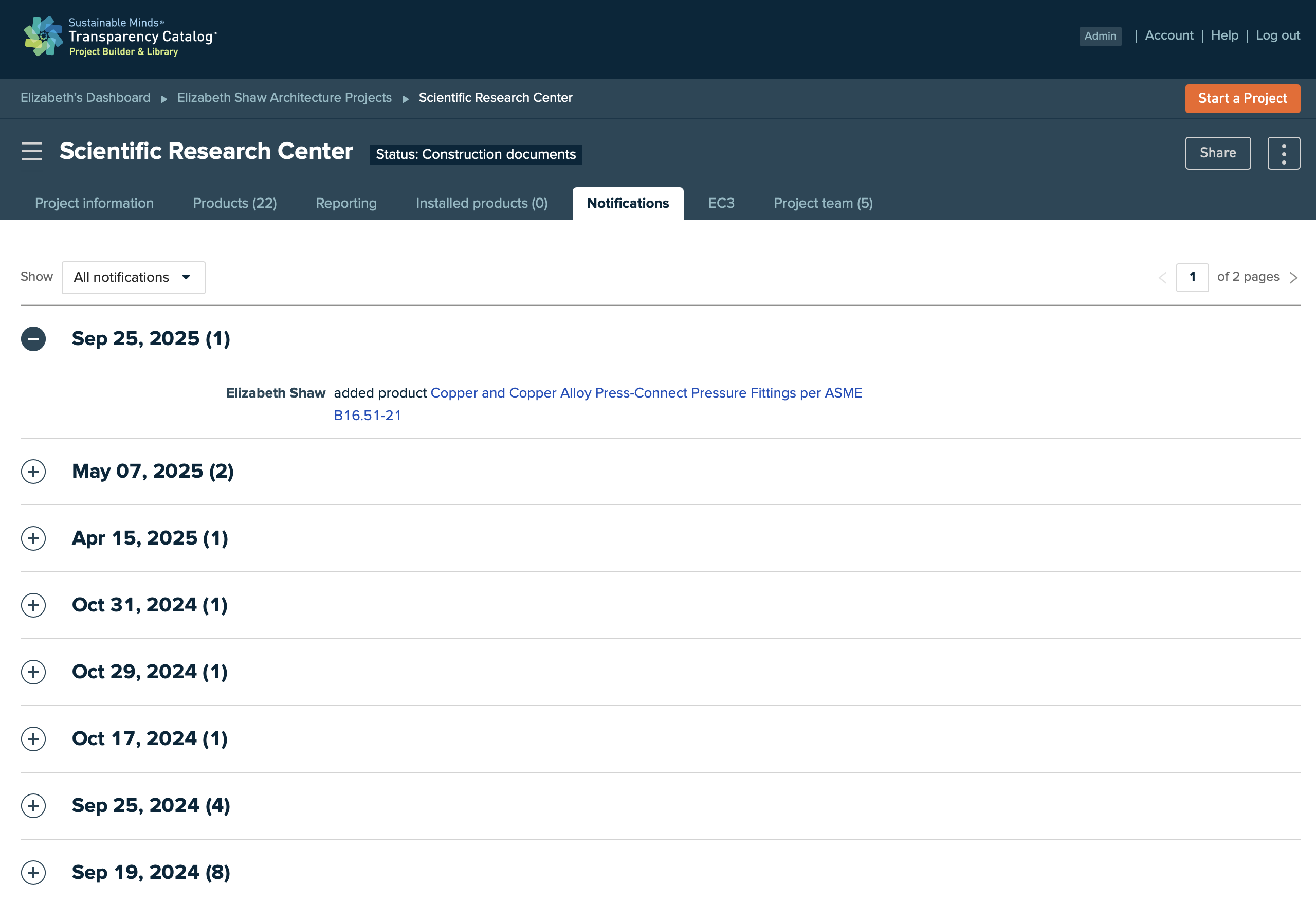Collapse the Sep 25, 2025 group

(x=33, y=339)
